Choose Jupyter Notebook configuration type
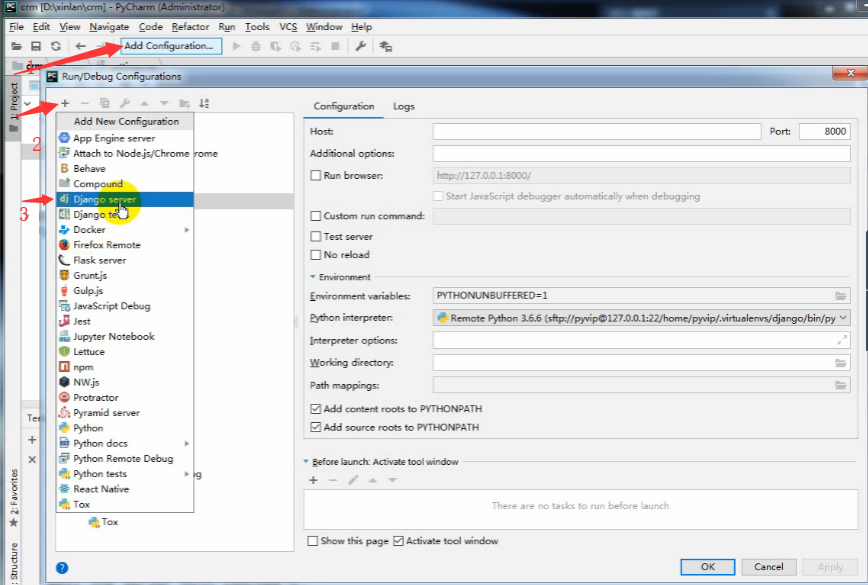The image size is (868, 585). tap(125, 336)
